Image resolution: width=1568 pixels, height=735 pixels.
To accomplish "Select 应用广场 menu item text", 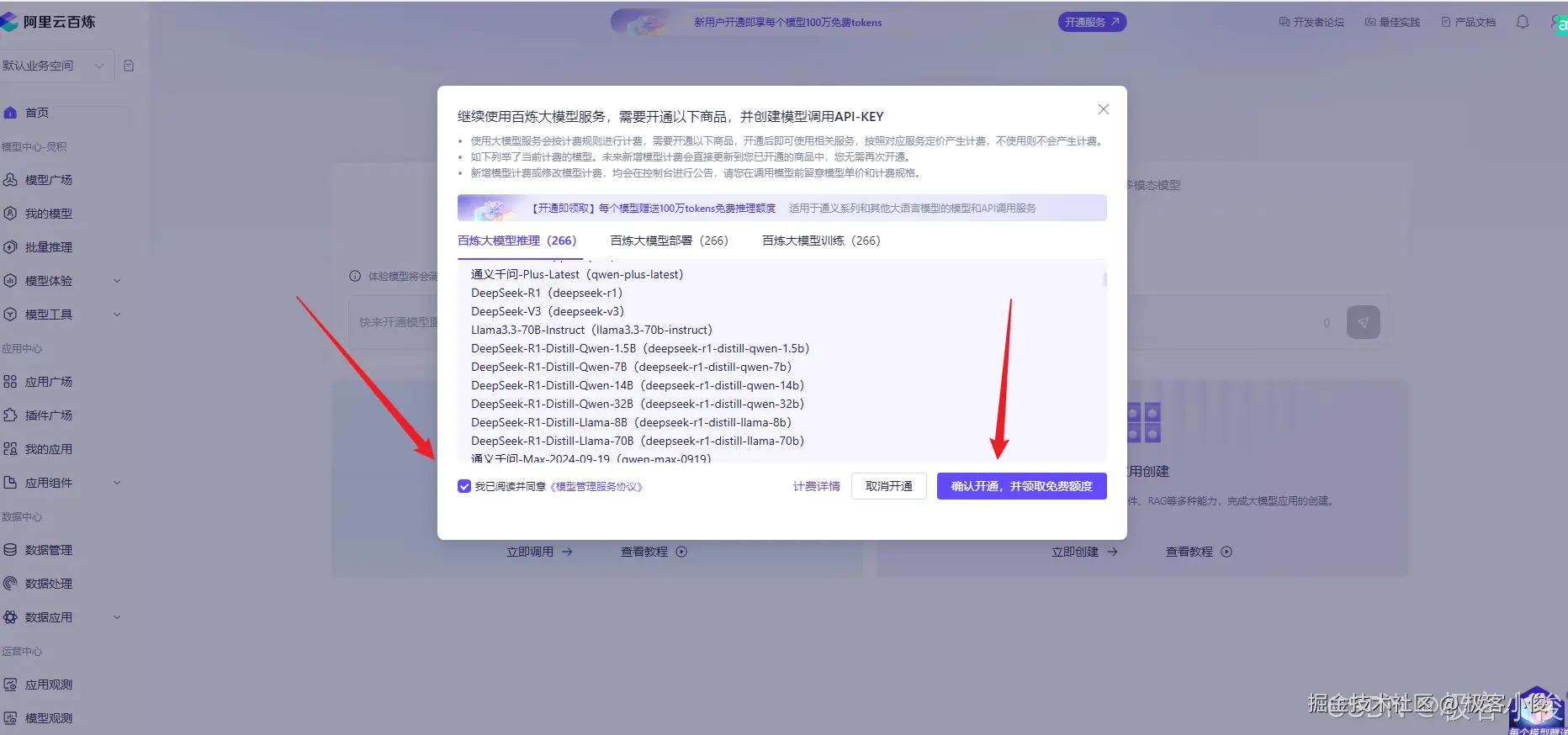I will [49, 382].
